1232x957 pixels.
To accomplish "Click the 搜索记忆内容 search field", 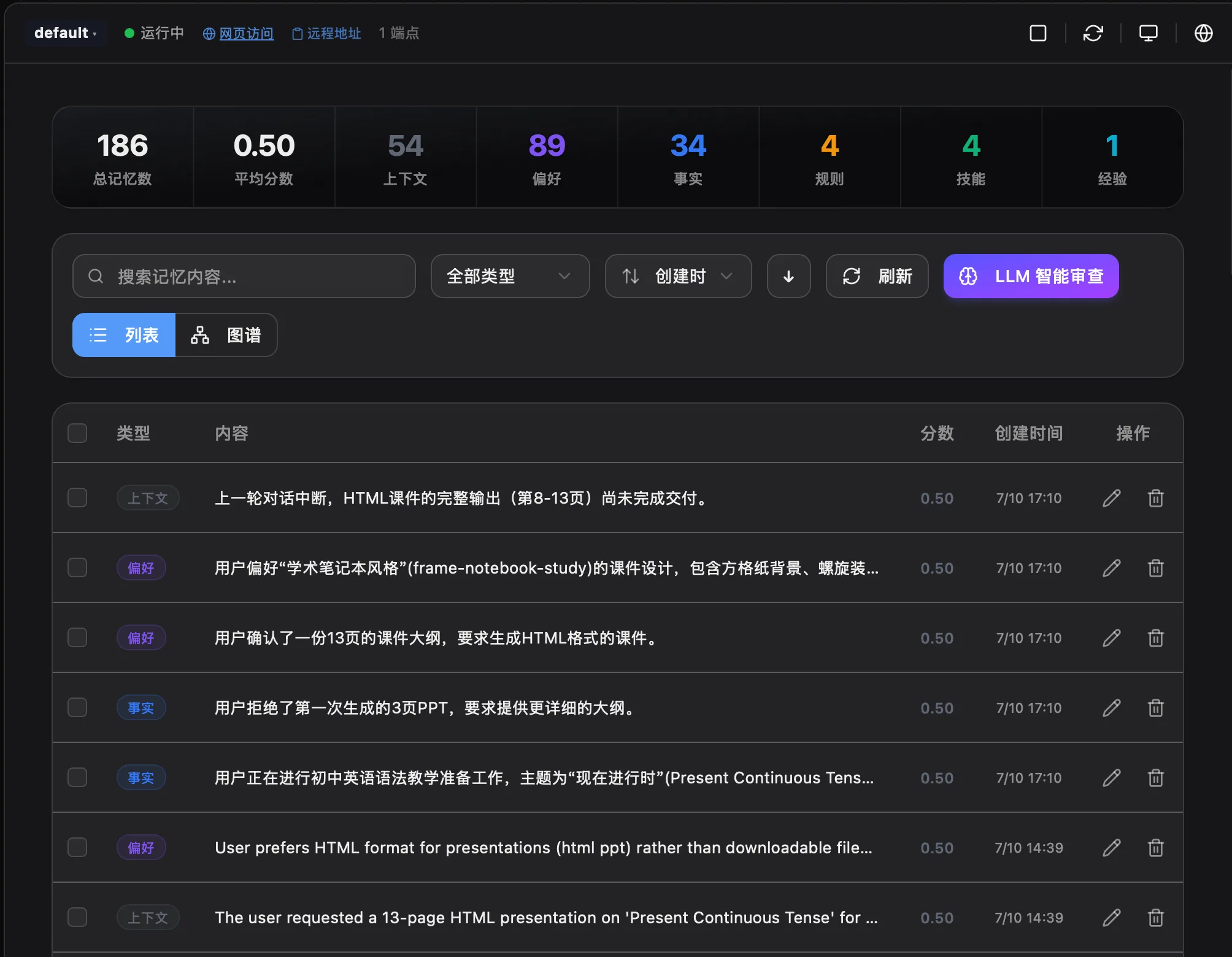I will (244, 276).
